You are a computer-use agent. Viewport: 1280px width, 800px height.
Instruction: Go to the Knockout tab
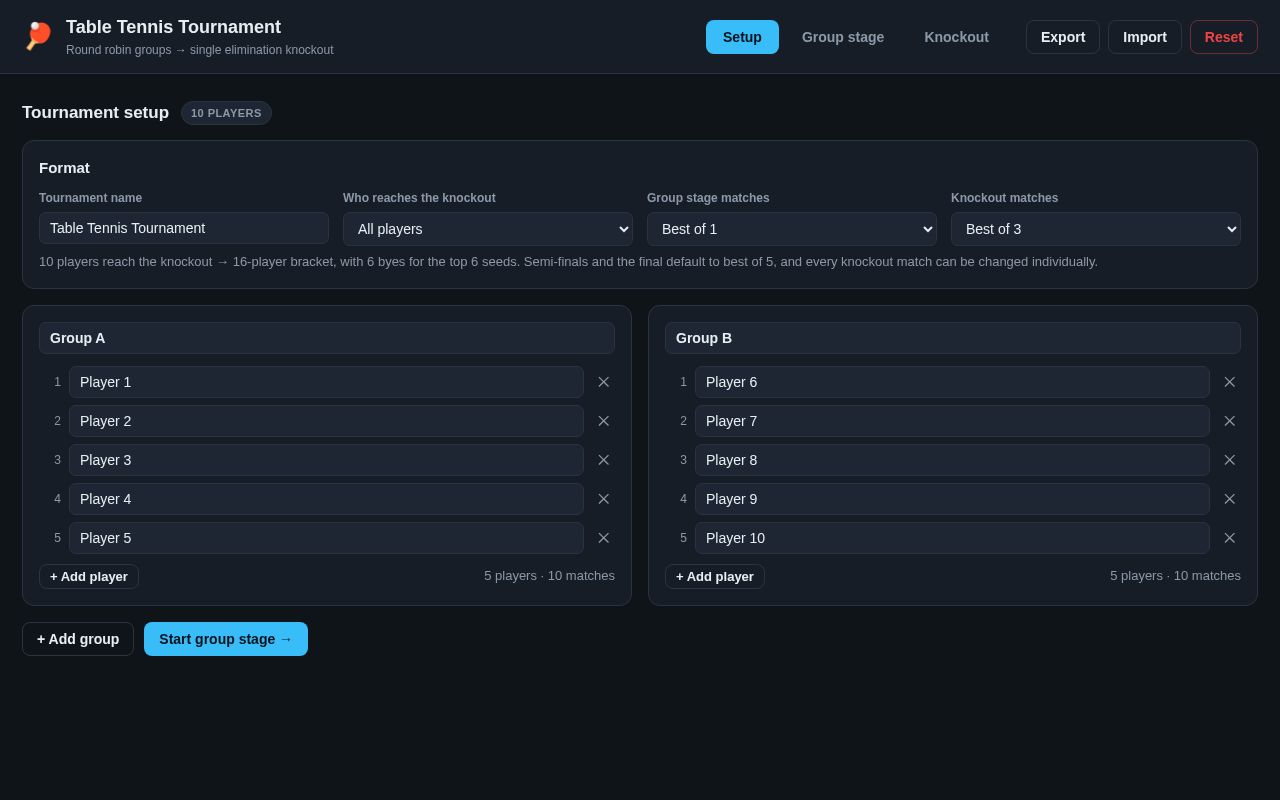pos(956,37)
